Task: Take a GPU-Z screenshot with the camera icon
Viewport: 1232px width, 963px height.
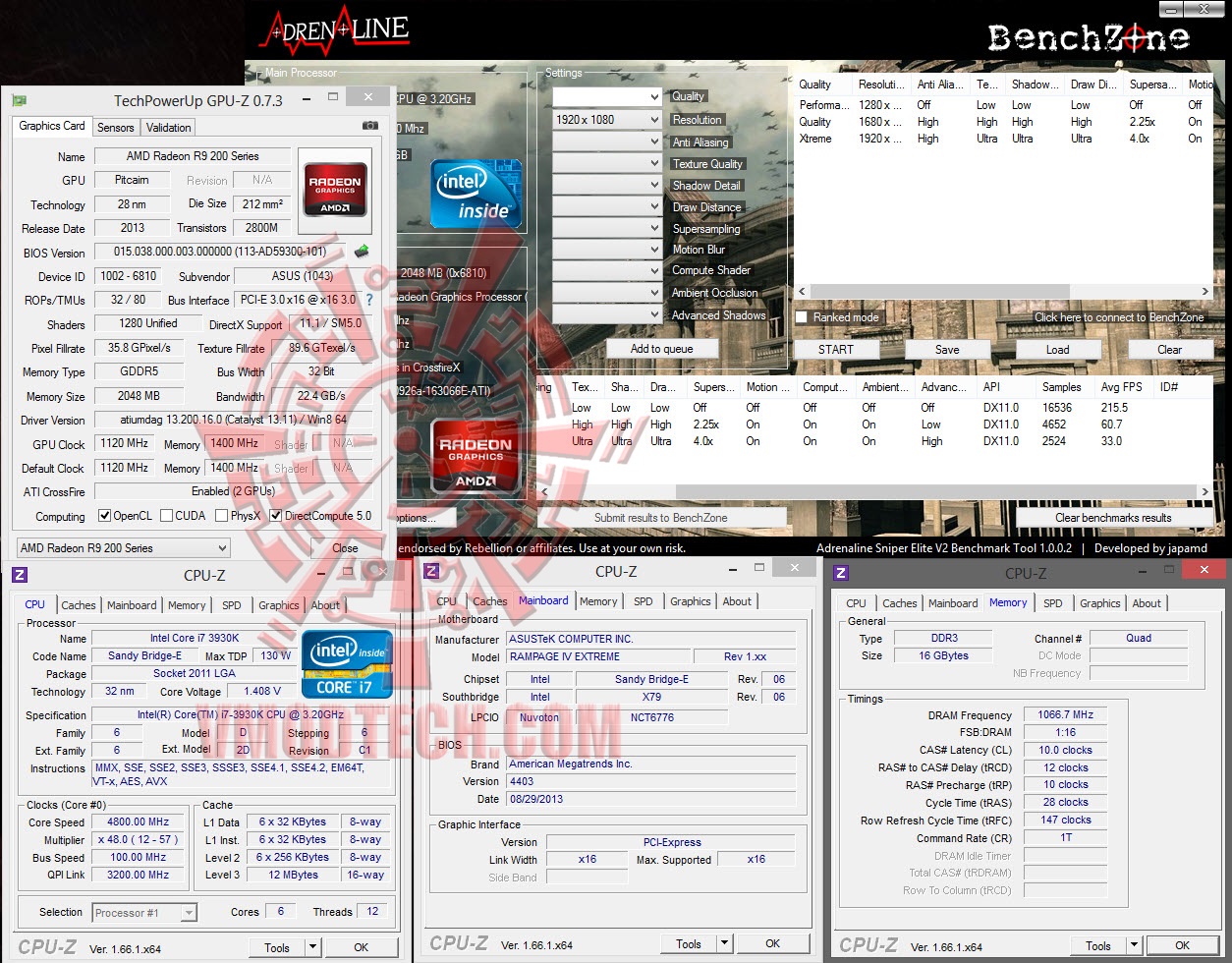Action: coord(369,126)
